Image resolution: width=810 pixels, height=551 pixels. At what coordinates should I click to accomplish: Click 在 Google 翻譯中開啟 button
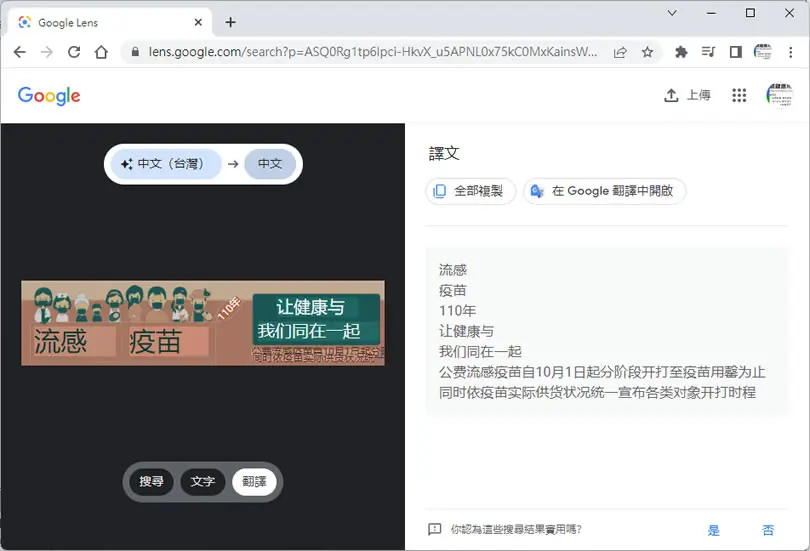click(x=604, y=191)
